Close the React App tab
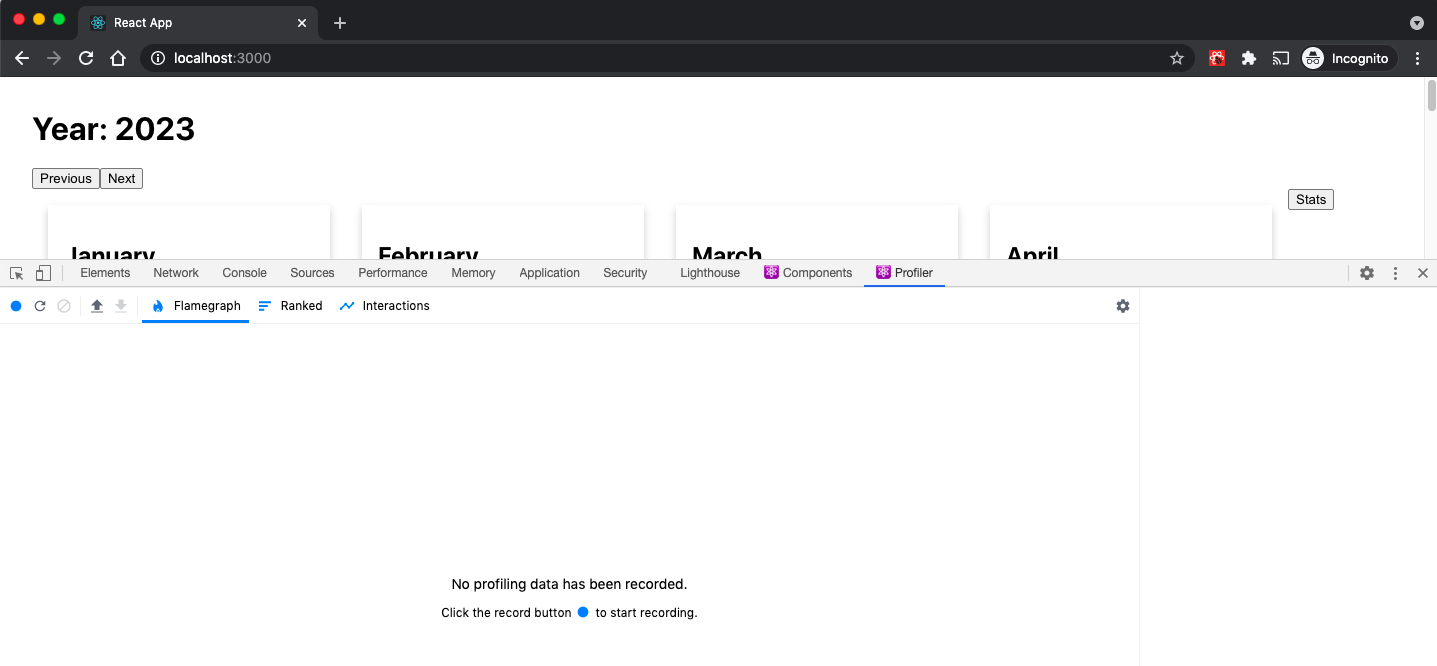Image resolution: width=1437 pixels, height=666 pixels. [x=302, y=23]
